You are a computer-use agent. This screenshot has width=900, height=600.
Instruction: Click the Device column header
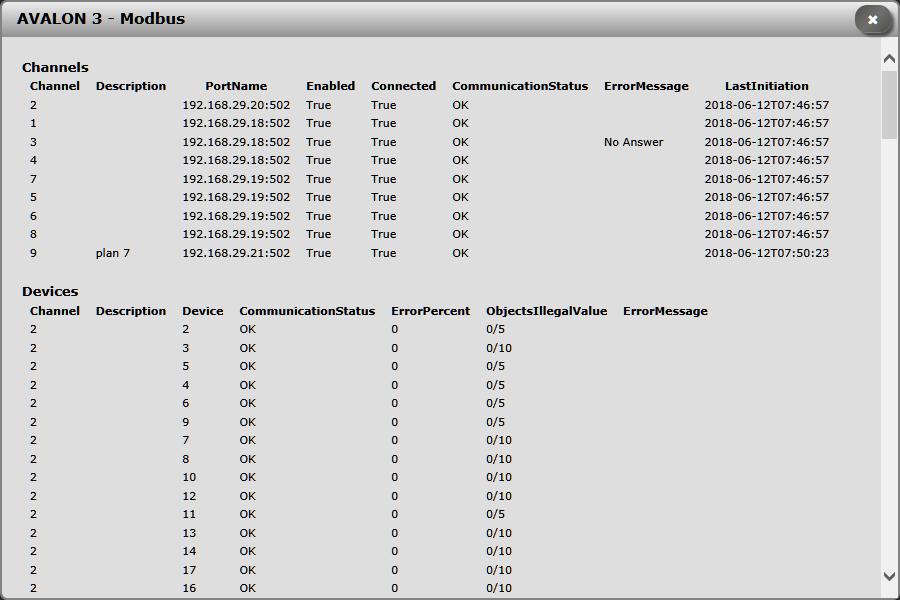[203, 311]
